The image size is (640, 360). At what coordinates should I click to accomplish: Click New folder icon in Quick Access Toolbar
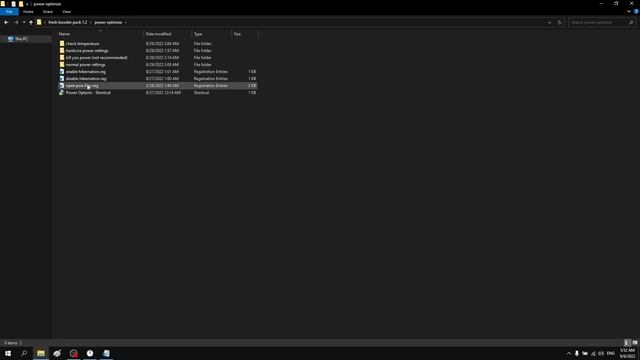click(21, 4)
